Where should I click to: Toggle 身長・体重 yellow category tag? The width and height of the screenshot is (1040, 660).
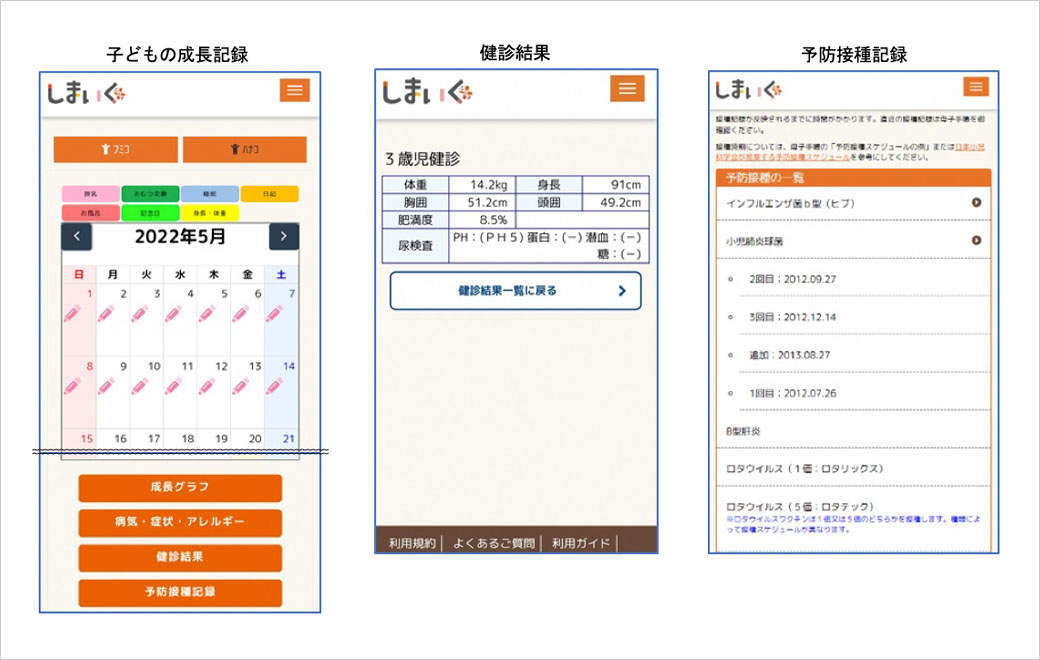coord(210,213)
